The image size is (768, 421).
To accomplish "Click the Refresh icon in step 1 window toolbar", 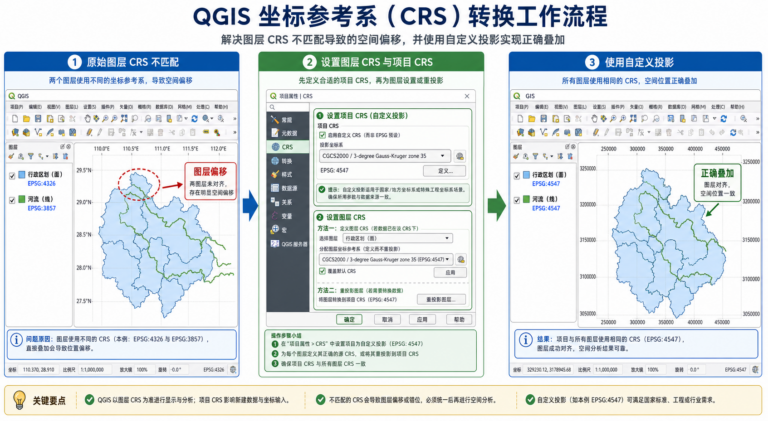I will 194,118.
